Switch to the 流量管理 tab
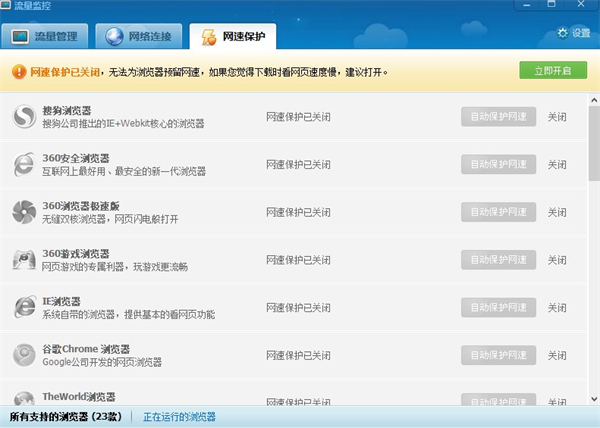 [x=44, y=36]
